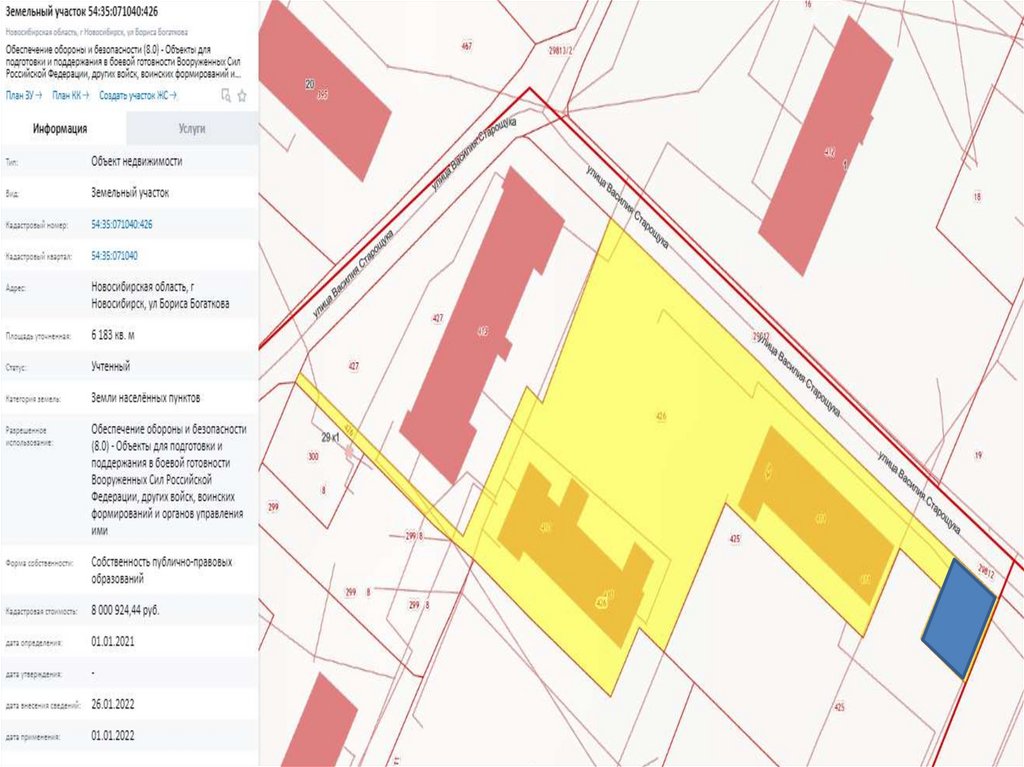1024x767 pixels.
Task: Click the yellow parcel label 426 on map
Action: click(661, 416)
